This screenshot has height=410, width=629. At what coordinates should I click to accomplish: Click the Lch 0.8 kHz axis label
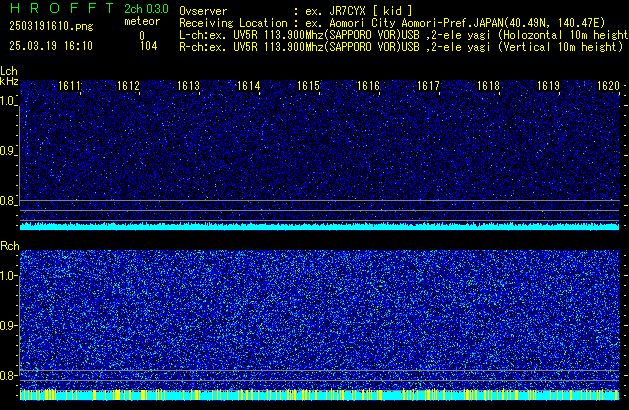8,201
